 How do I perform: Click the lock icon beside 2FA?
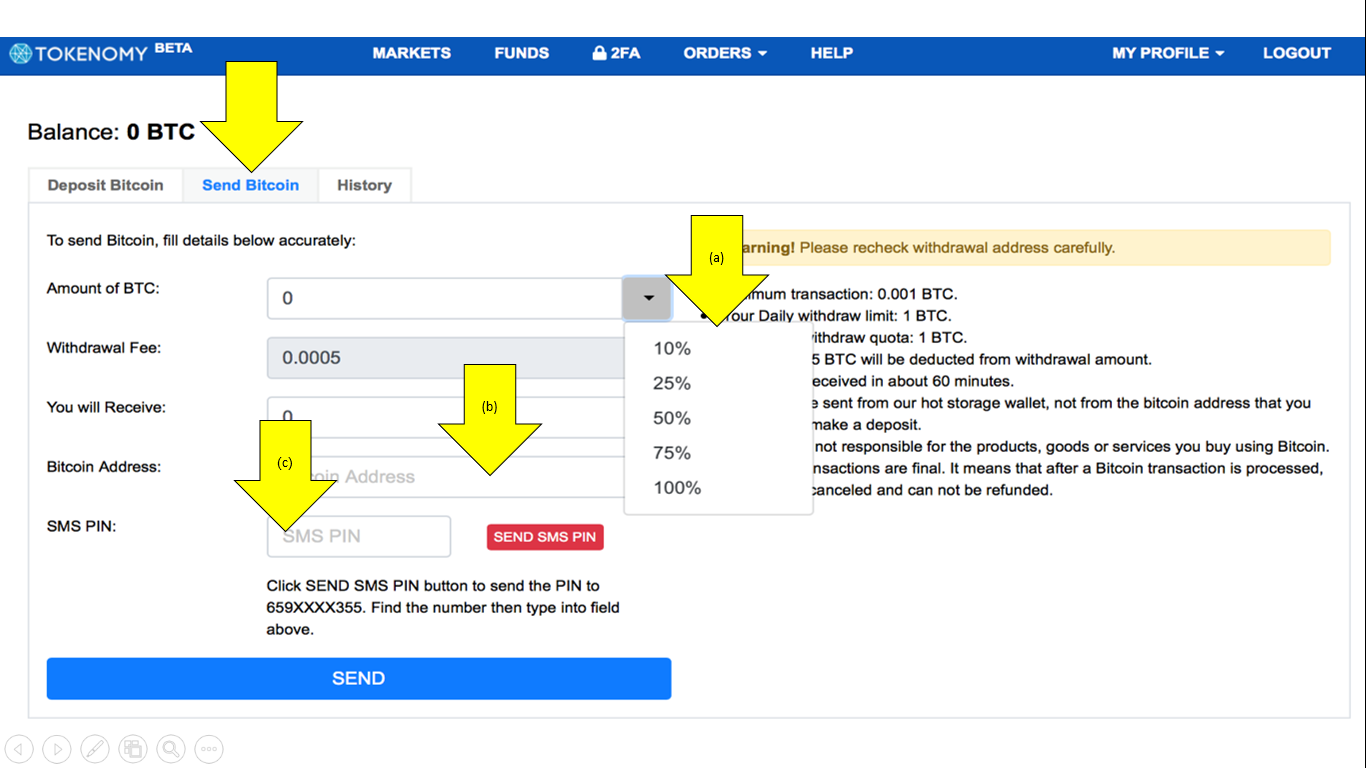[599, 53]
